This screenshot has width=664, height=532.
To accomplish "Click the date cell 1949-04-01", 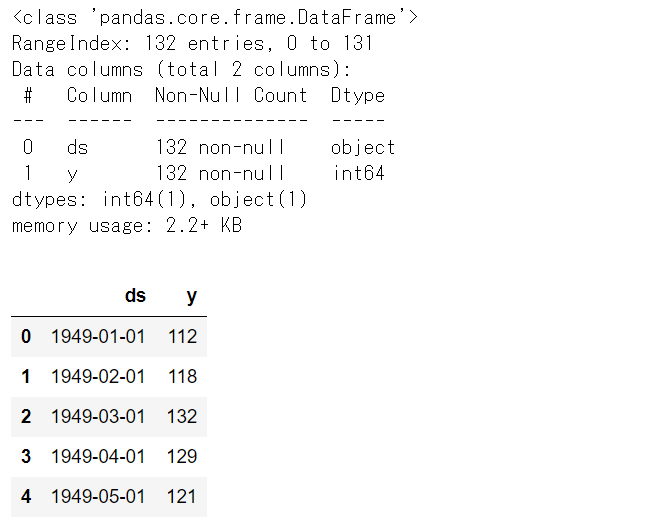I will point(98,457).
